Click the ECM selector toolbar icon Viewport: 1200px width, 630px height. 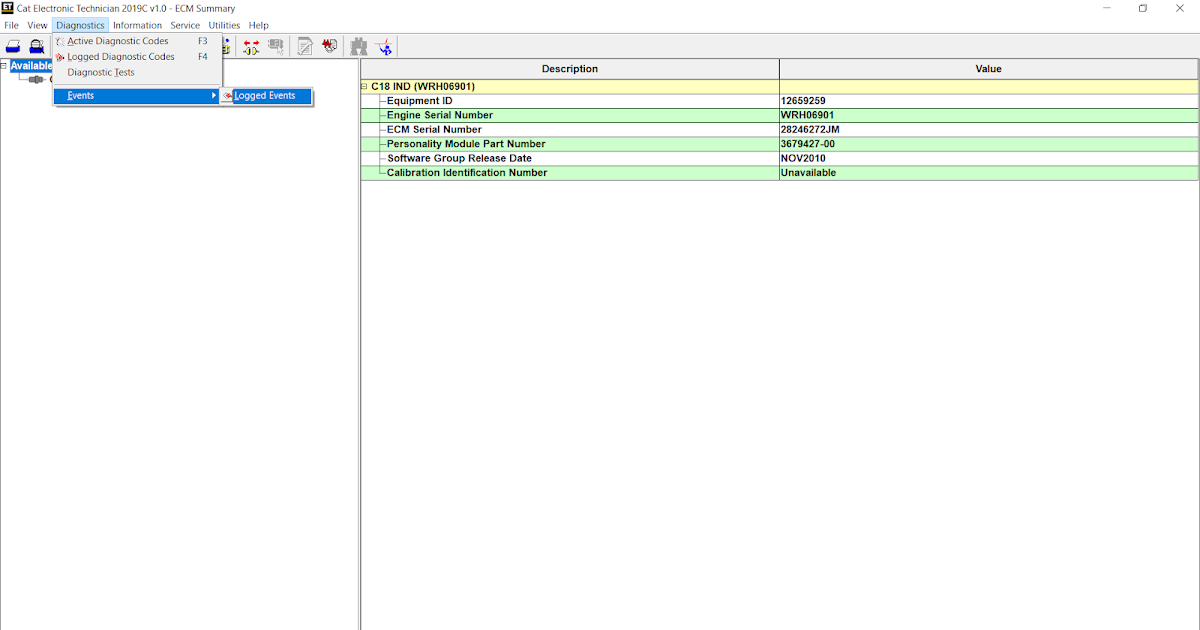(275, 46)
